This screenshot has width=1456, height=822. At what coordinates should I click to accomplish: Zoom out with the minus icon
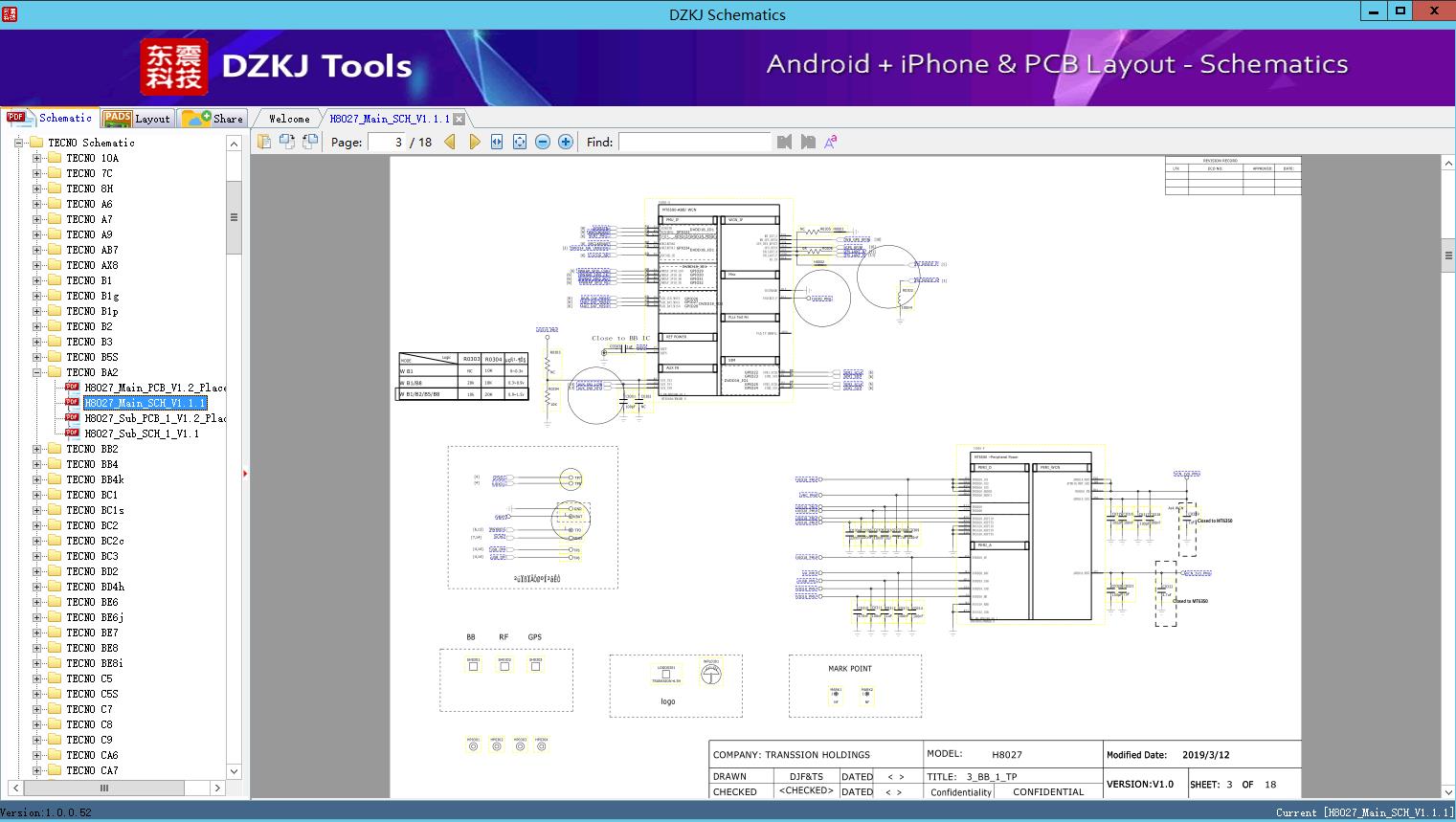pyautogui.click(x=543, y=142)
